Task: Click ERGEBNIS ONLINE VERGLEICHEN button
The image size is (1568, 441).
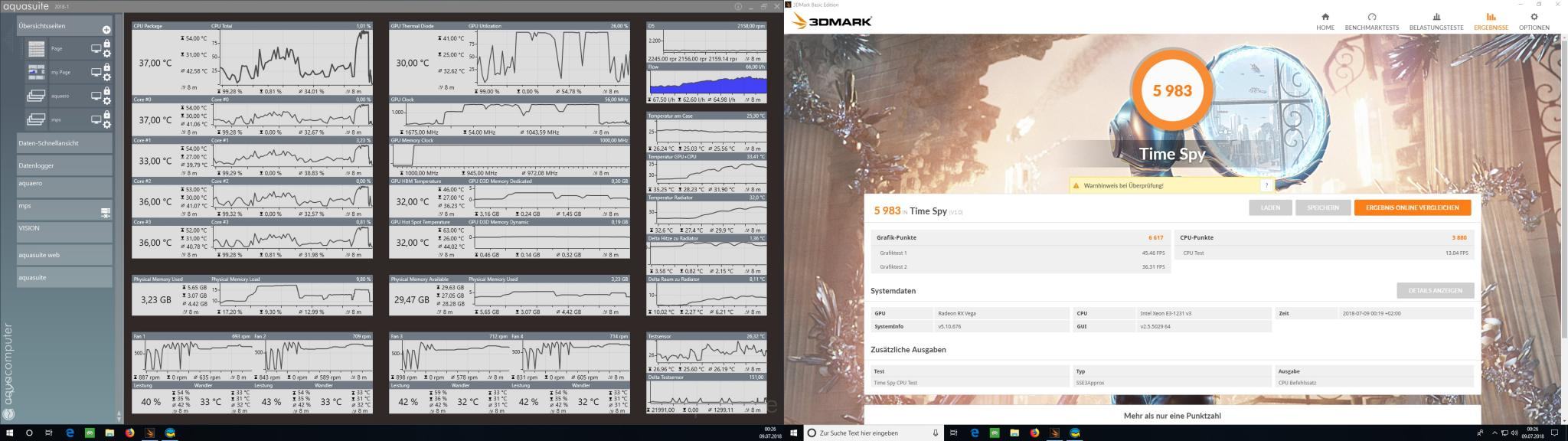Action: pyautogui.click(x=1413, y=207)
